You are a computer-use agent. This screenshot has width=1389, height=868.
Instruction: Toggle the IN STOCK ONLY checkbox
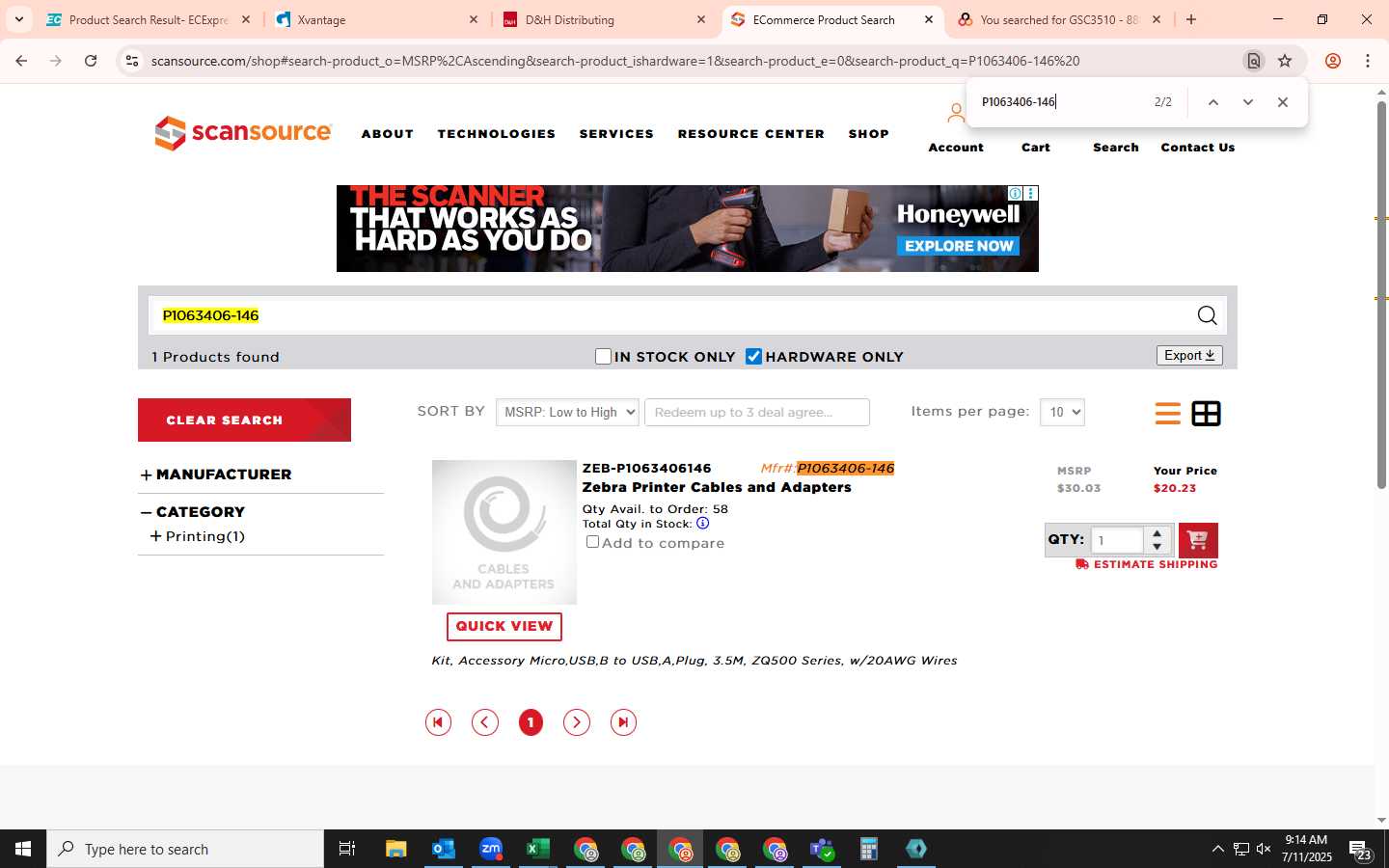(603, 357)
